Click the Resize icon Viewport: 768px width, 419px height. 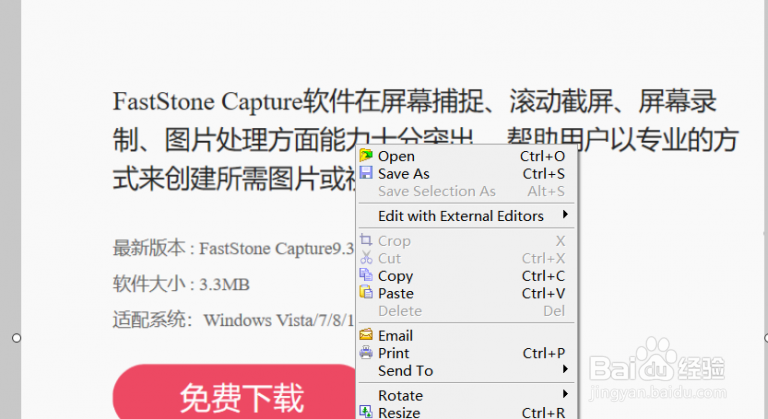pos(366,412)
